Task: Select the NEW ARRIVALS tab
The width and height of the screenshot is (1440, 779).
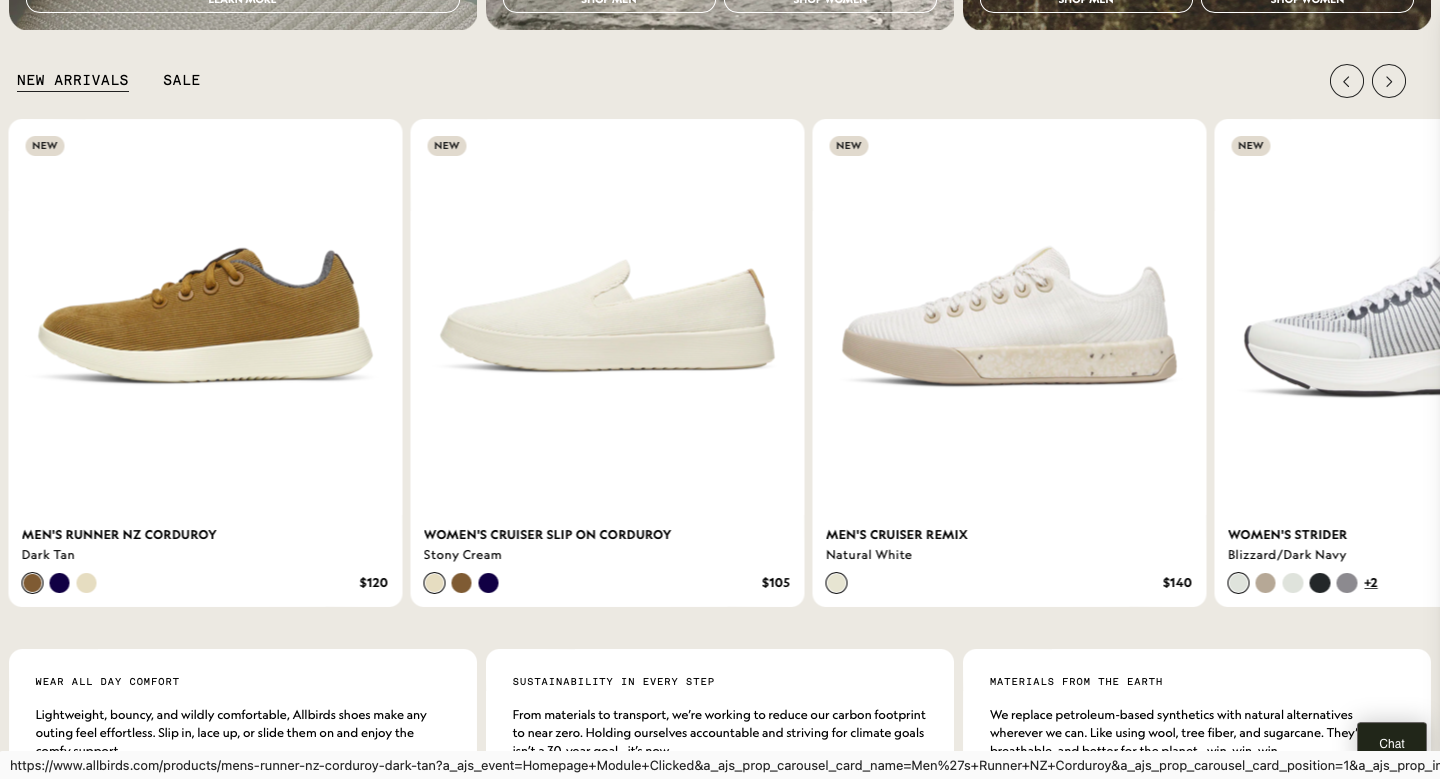Action: (x=72, y=80)
